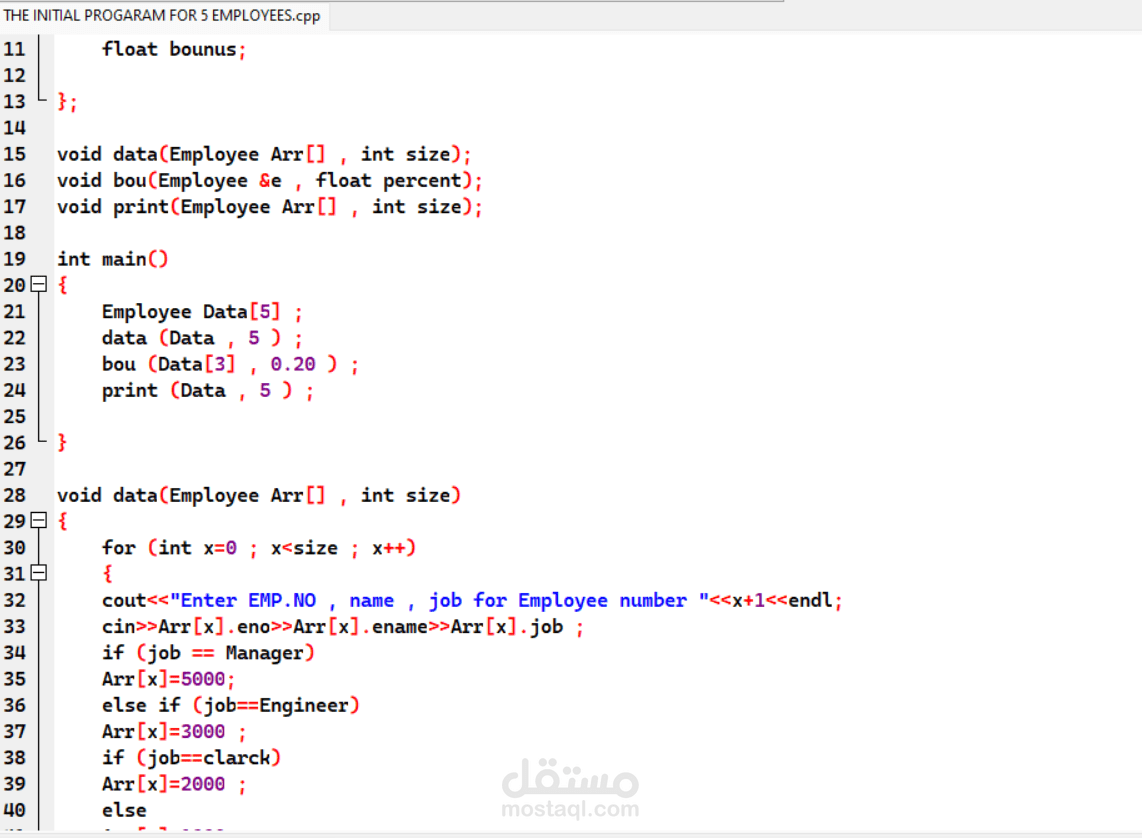Screen dimensions: 1142x838
Task: Collapse the data function fold at line 29
Action: tap(39, 521)
